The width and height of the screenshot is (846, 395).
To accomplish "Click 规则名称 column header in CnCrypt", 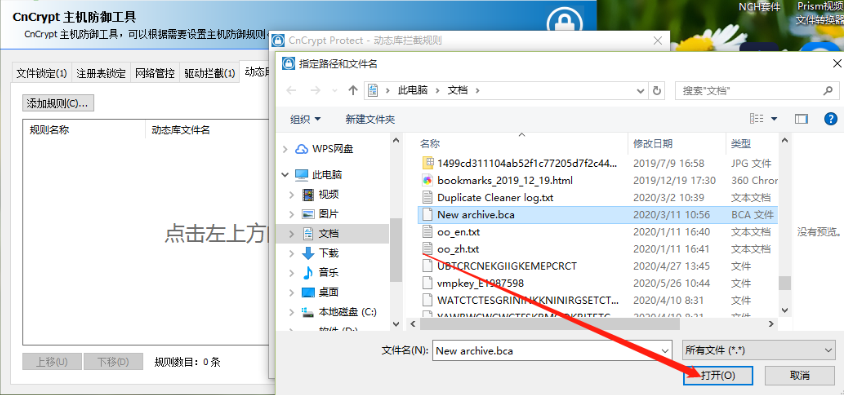I will click(49, 130).
